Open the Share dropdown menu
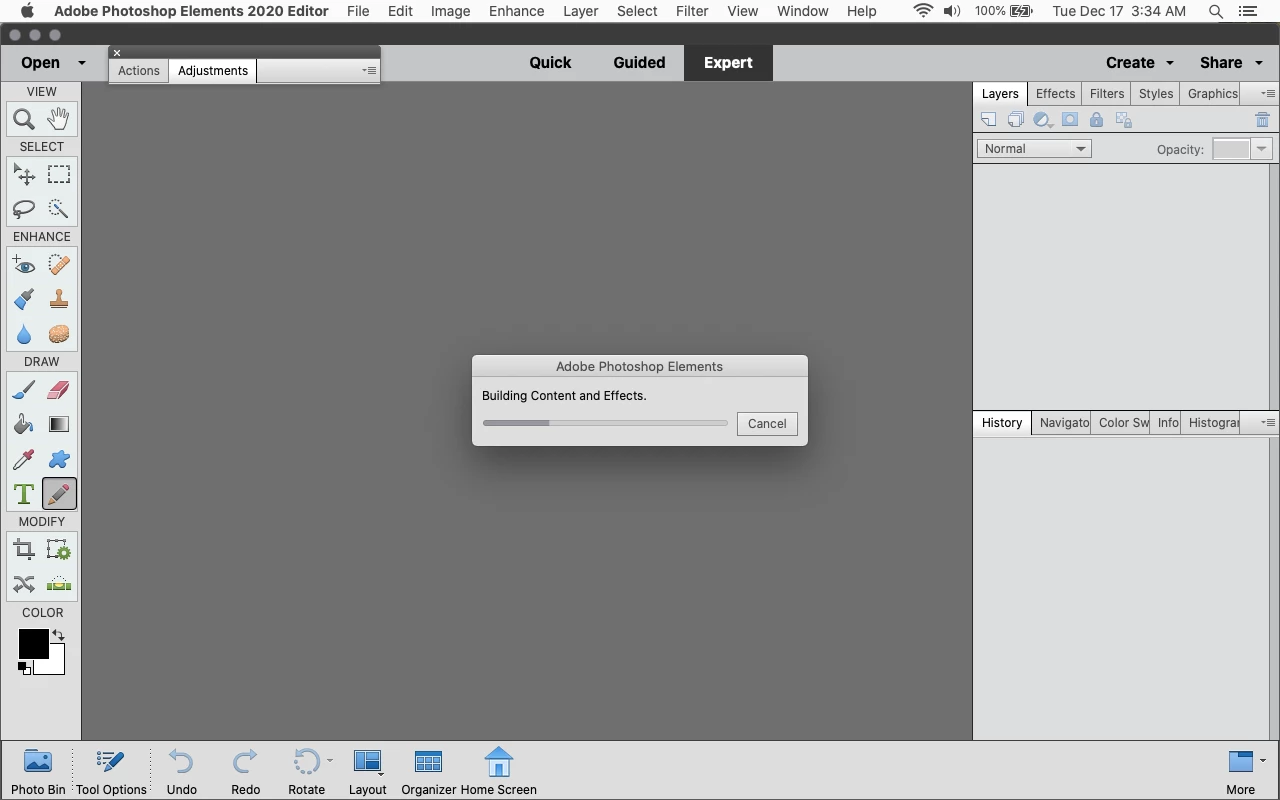Image resolution: width=1280 pixels, height=800 pixels. 1233,62
